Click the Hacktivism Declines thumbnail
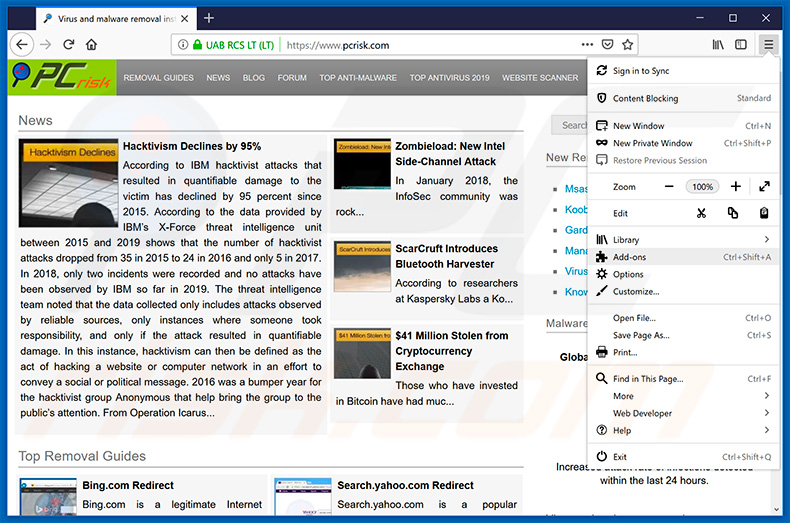 69,183
